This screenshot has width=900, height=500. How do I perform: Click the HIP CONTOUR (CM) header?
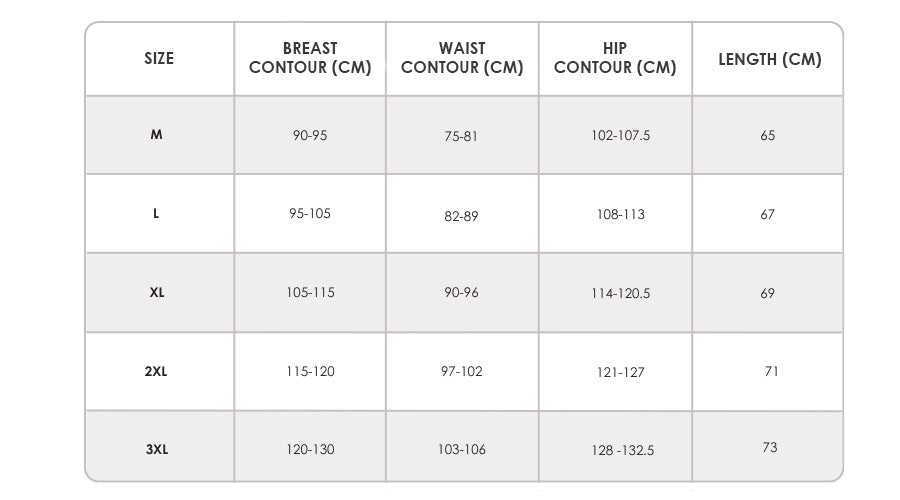(x=615, y=59)
